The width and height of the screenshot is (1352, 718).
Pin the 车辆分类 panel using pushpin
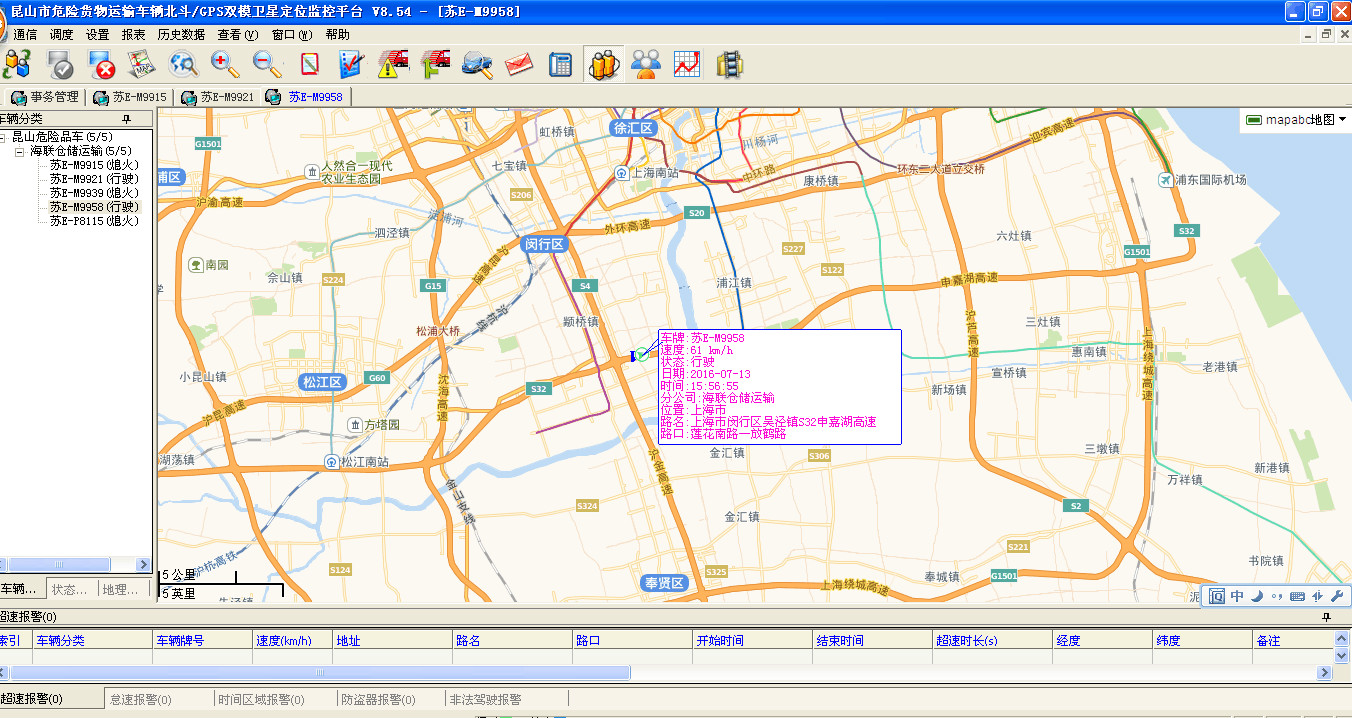[126, 119]
